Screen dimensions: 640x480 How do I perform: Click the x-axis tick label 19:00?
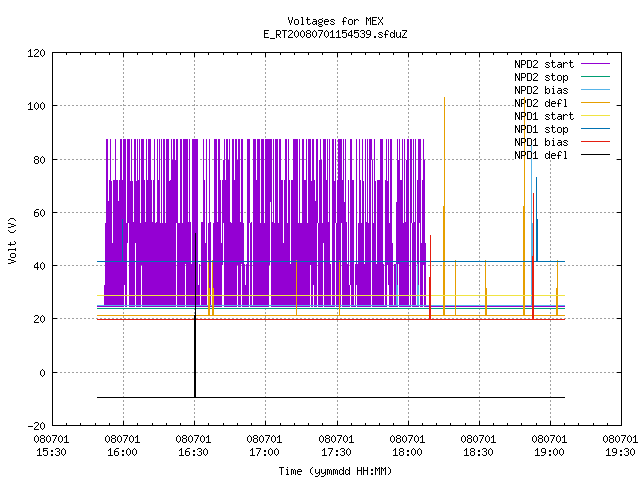tap(549, 452)
